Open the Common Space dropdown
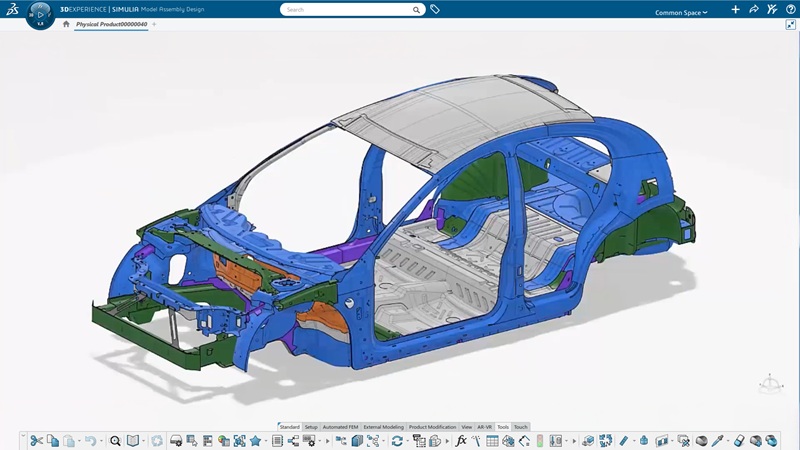This screenshot has width=800, height=450. click(681, 13)
